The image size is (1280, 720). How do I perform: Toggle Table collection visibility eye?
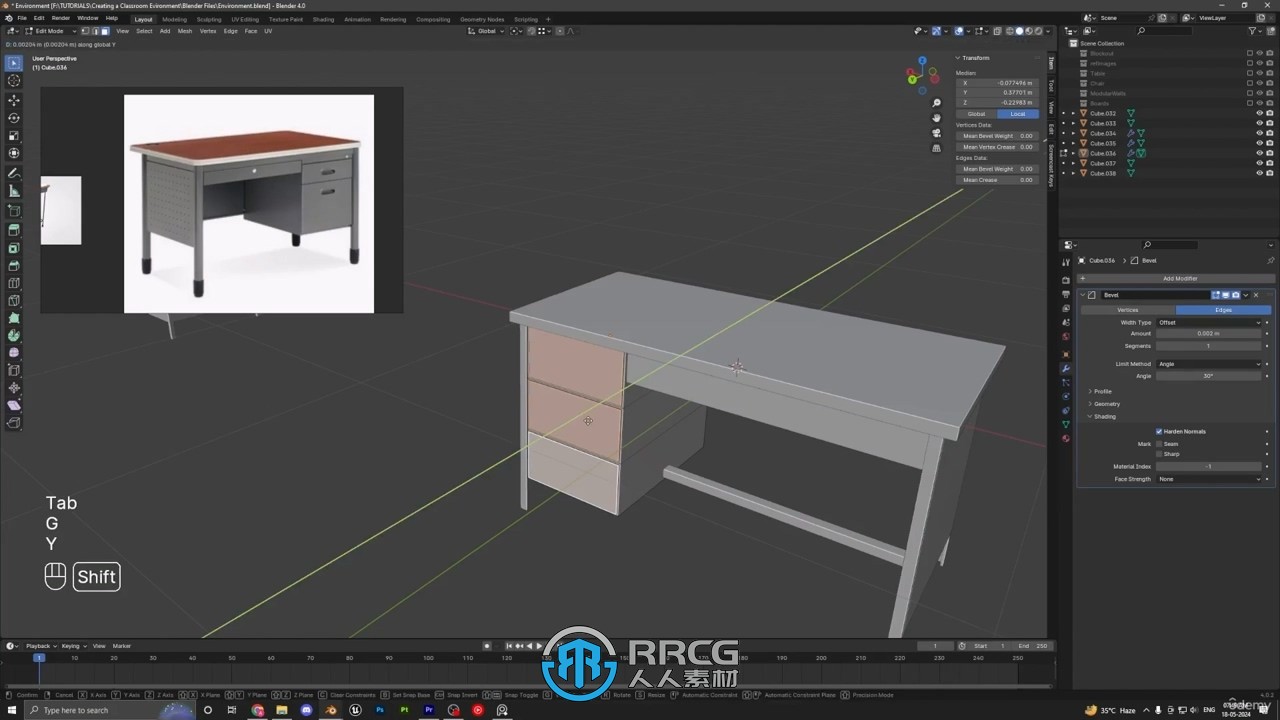click(1259, 73)
